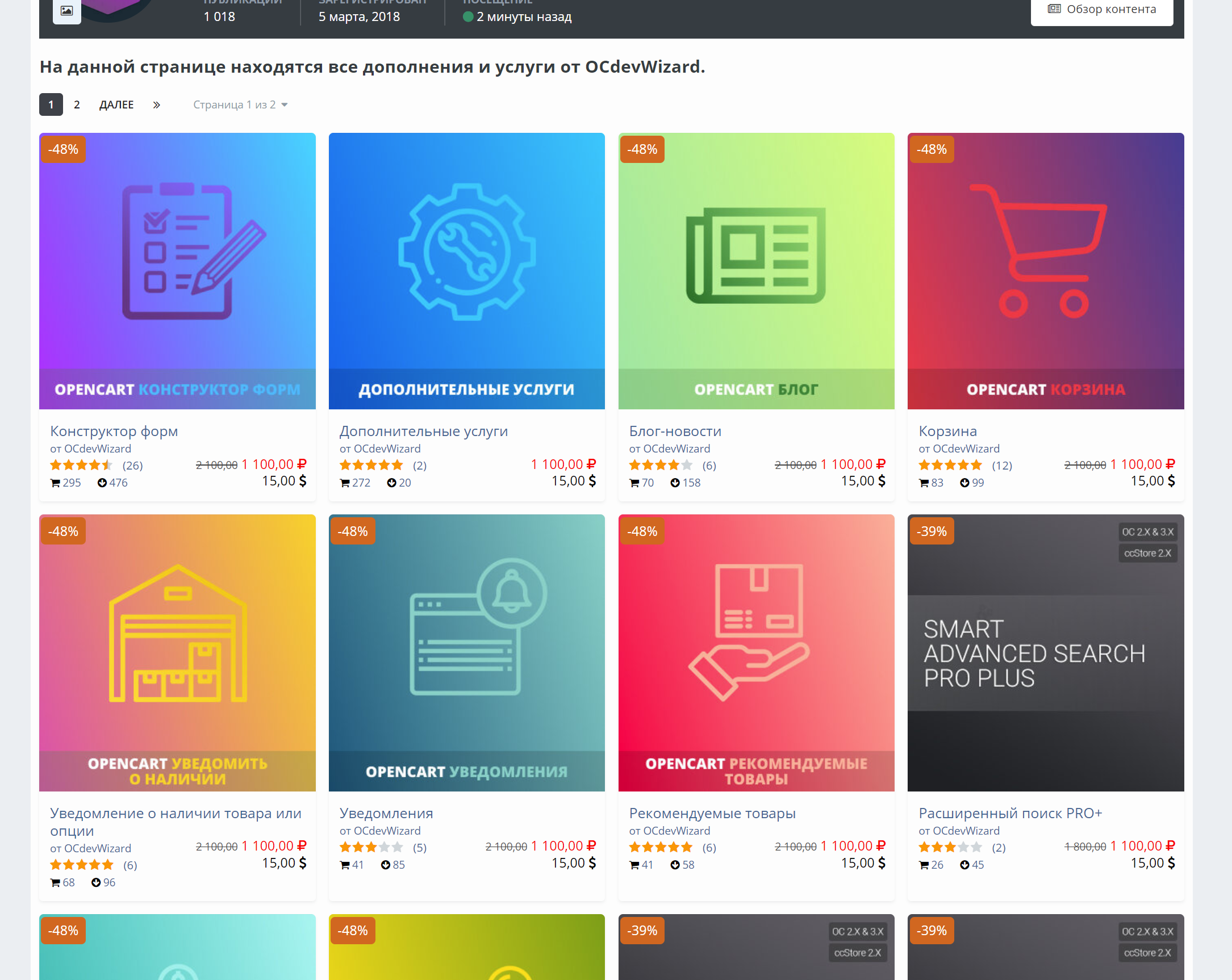Click the 1 100,00 ₽ price of Корзина

(1142, 464)
